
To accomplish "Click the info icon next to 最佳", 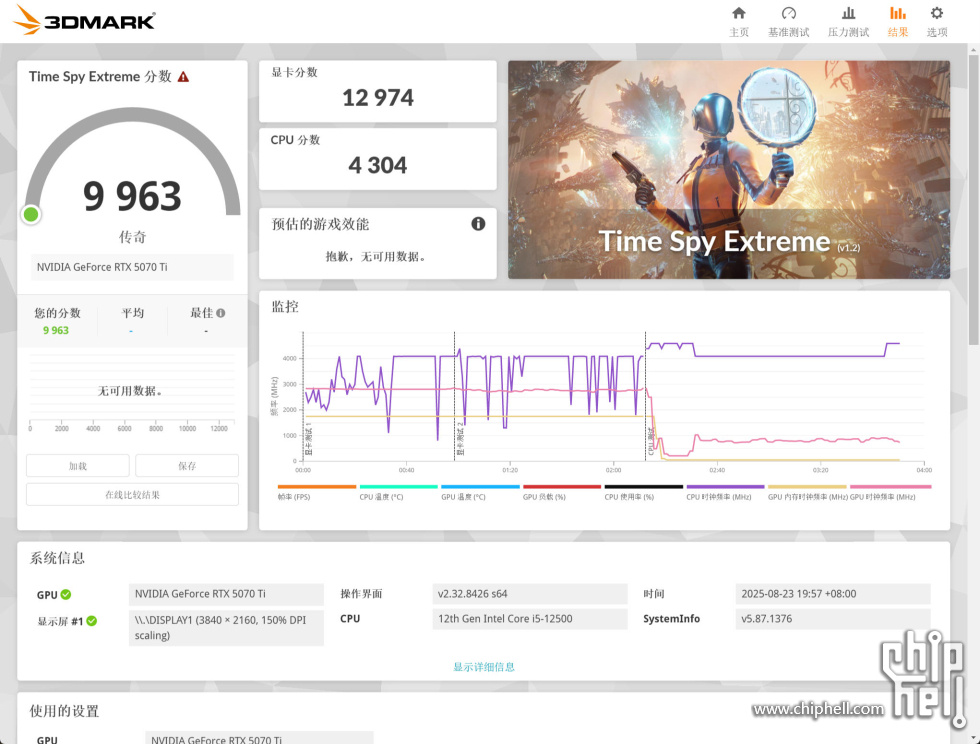I will [x=221, y=313].
